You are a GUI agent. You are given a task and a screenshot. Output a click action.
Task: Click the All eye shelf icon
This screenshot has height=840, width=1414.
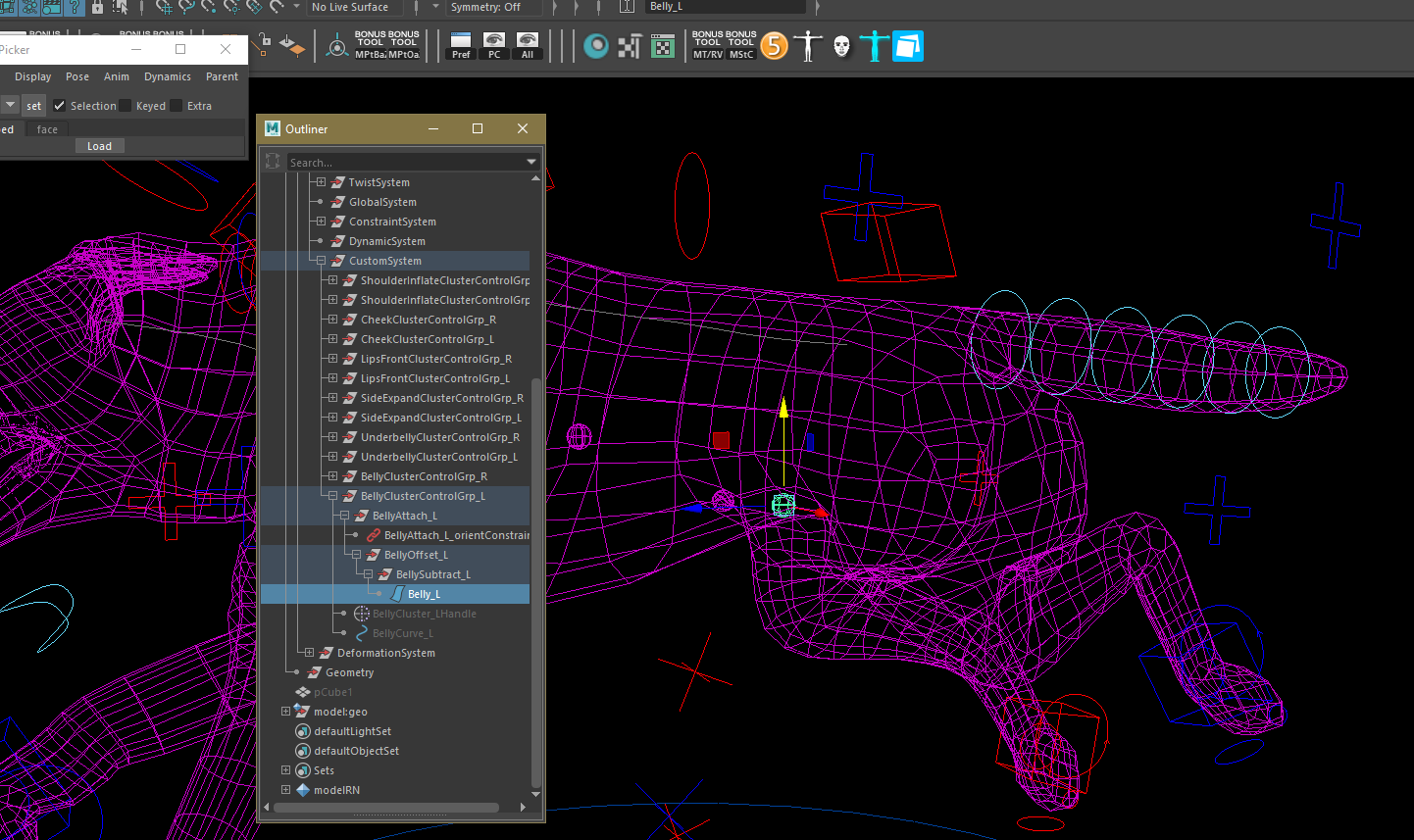pyautogui.click(x=528, y=45)
